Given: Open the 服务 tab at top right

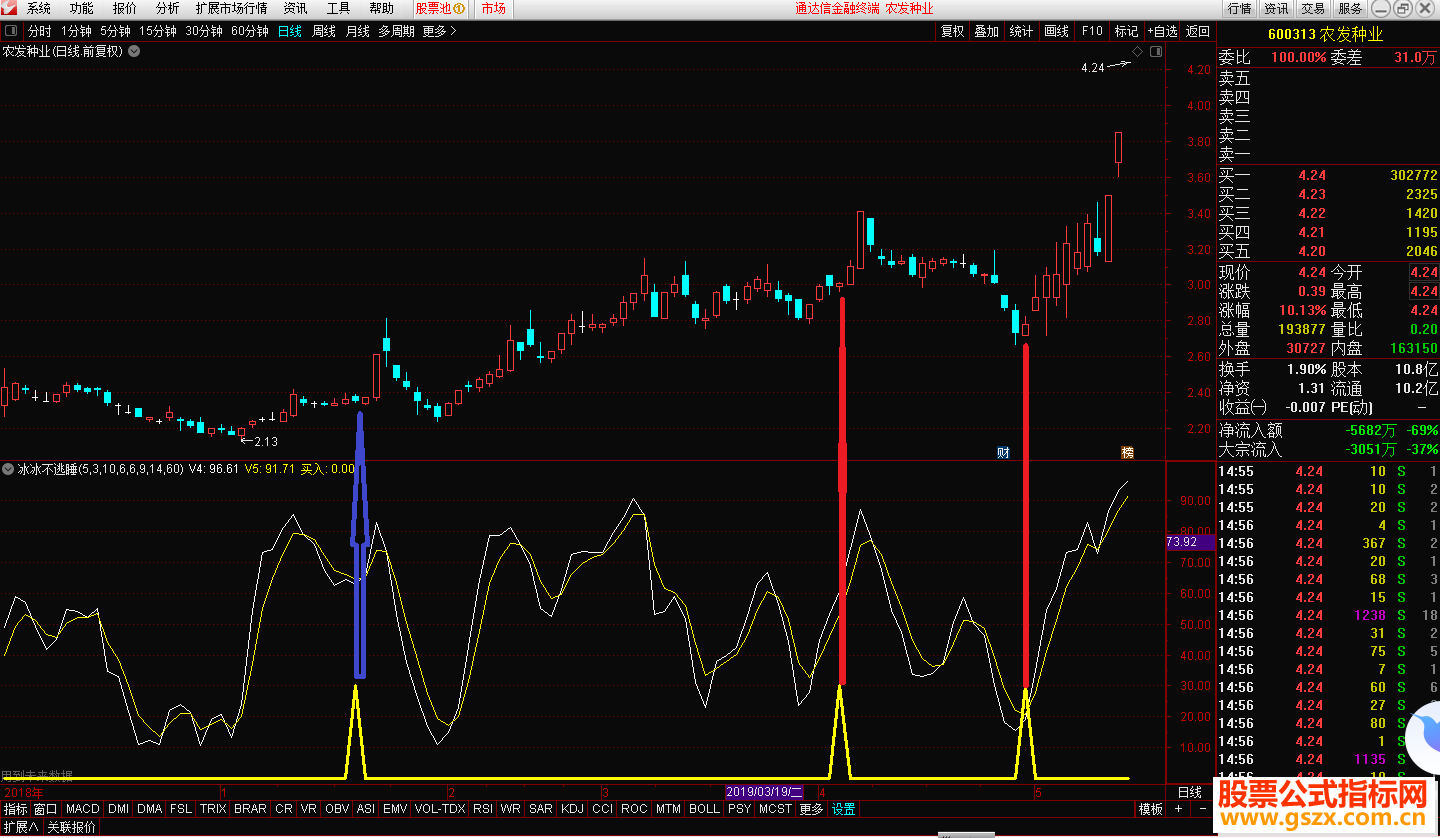Looking at the screenshot, I should pos(1350,8).
